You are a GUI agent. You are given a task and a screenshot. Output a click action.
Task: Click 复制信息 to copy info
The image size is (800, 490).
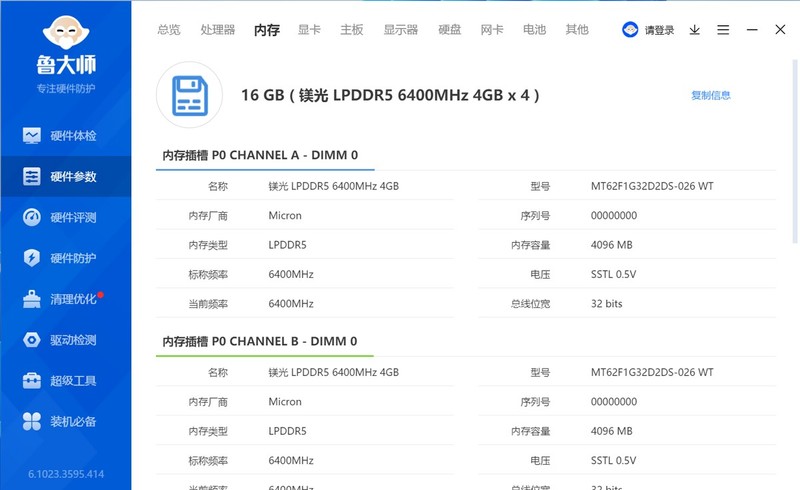[x=711, y=95]
